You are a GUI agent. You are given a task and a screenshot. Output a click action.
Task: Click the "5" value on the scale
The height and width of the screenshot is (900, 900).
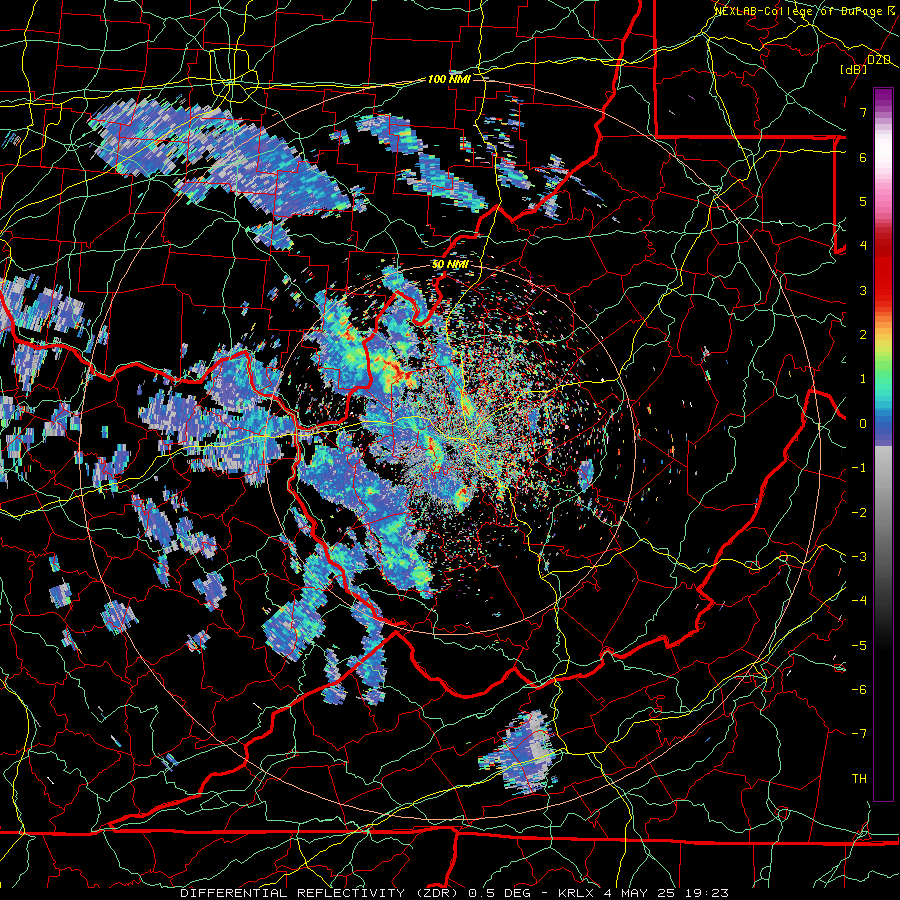click(x=863, y=201)
